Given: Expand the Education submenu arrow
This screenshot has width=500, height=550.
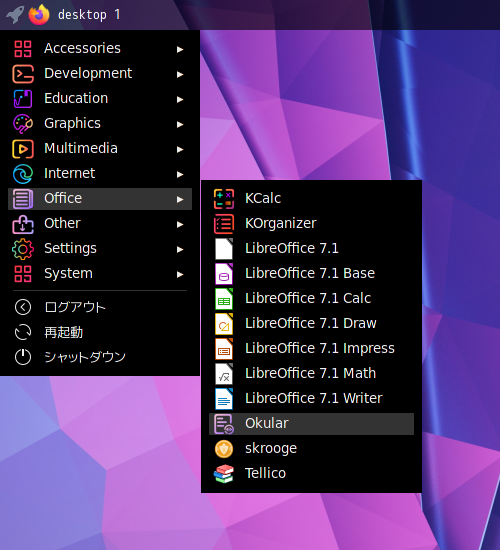Looking at the screenshot, I should [180, 99].
